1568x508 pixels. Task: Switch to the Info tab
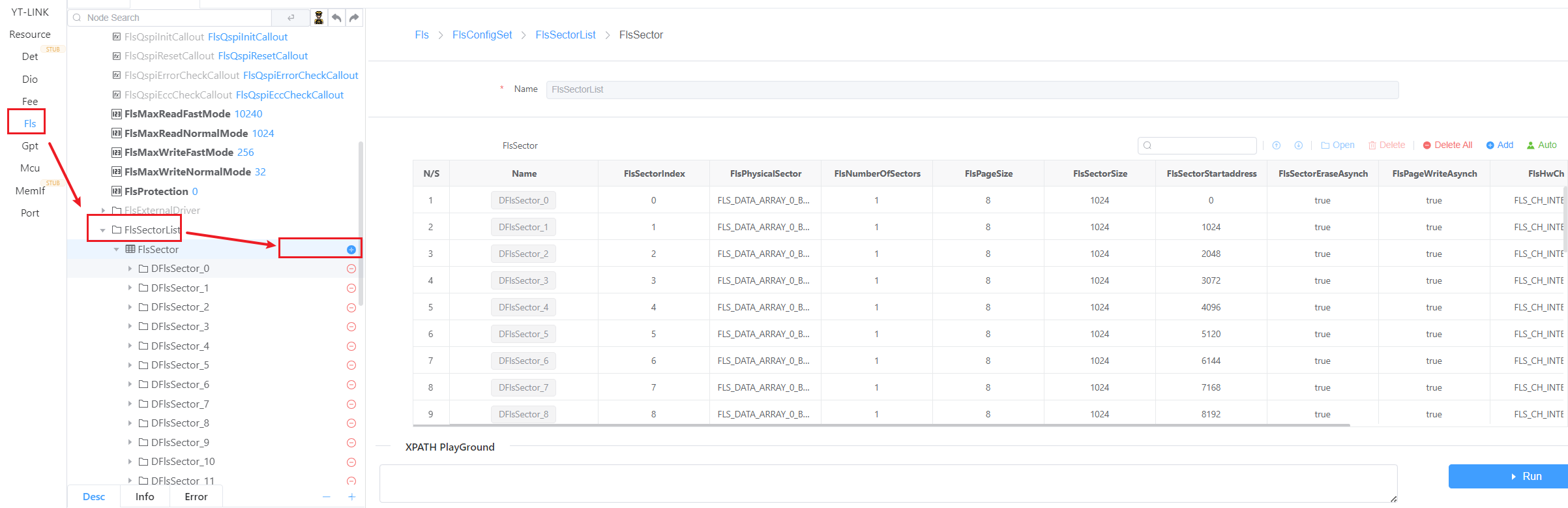tap(145, 497)
